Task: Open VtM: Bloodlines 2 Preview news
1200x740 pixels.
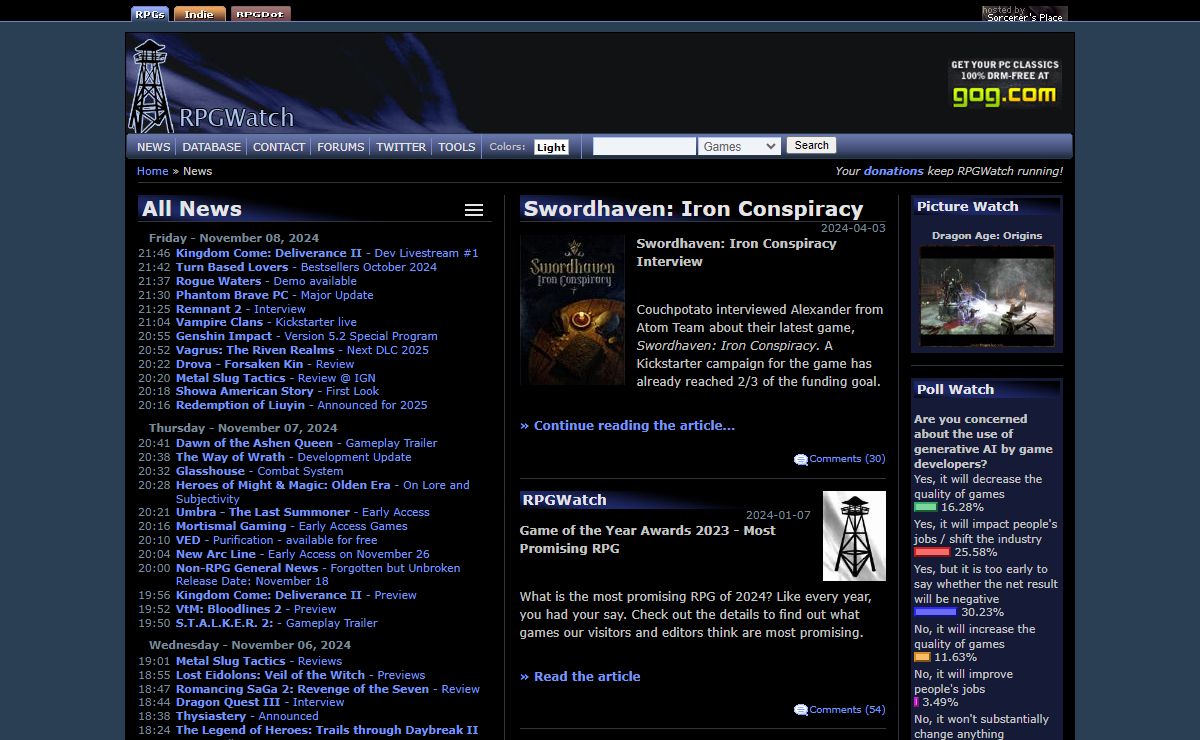Action: tap(256, 609)
